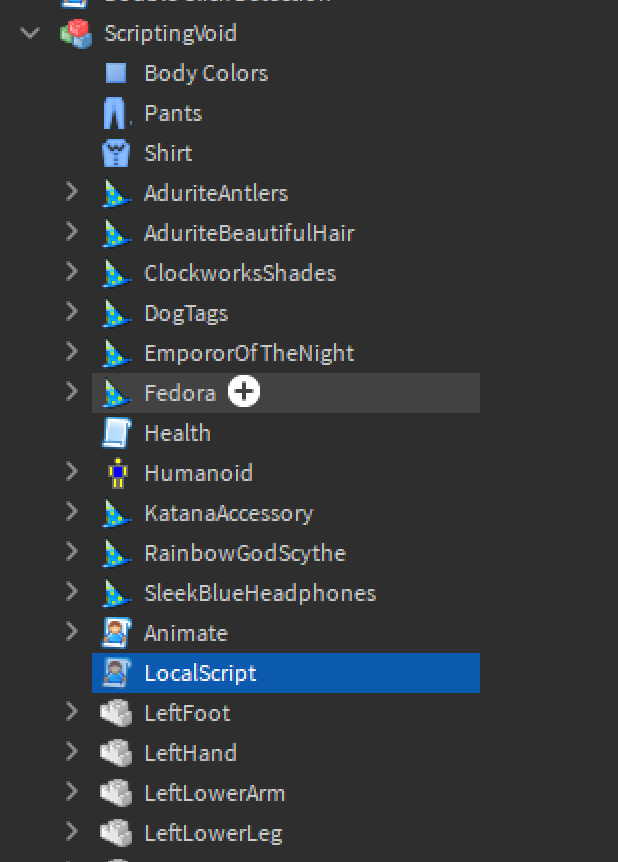Image resolution: width=618 pixels, height=862 pixels.
Task: Expand the AduriteAntlers accessory
Action: coord(71,193)
